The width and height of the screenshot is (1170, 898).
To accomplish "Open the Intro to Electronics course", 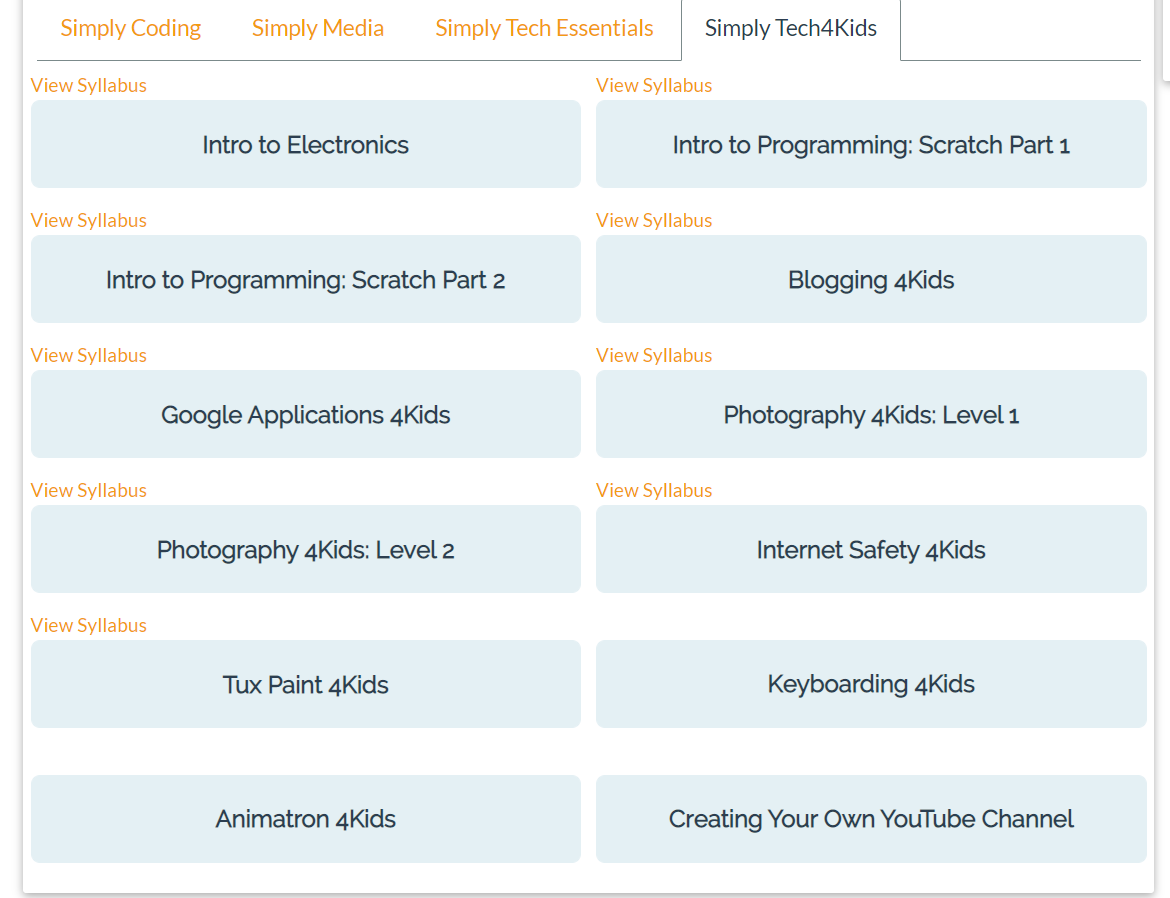I will tap(305, 145).
